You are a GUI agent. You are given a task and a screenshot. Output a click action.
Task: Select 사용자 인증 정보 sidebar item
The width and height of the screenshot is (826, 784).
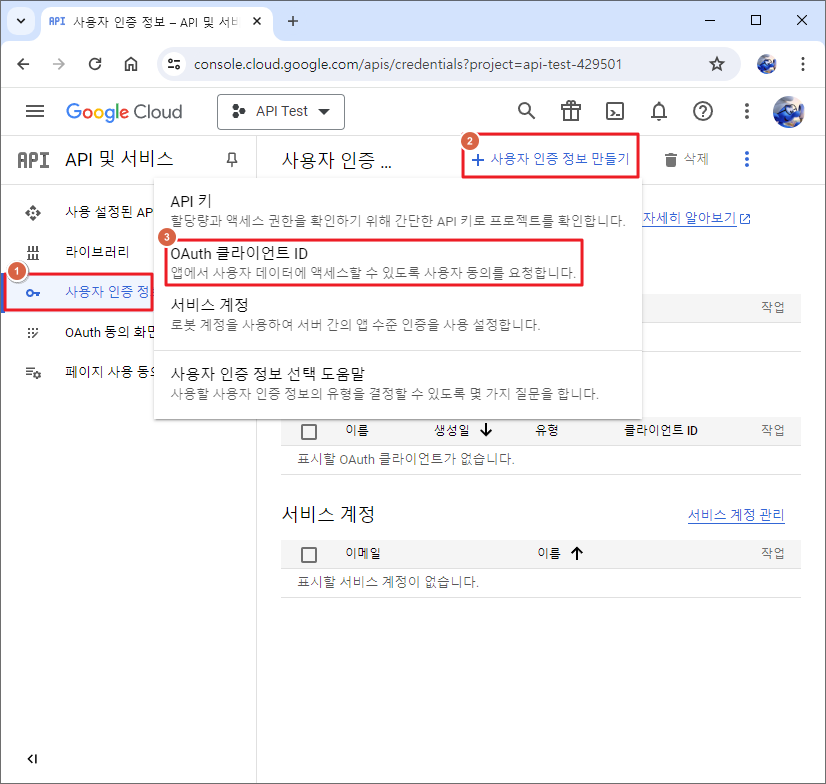[x=79, y=292]
